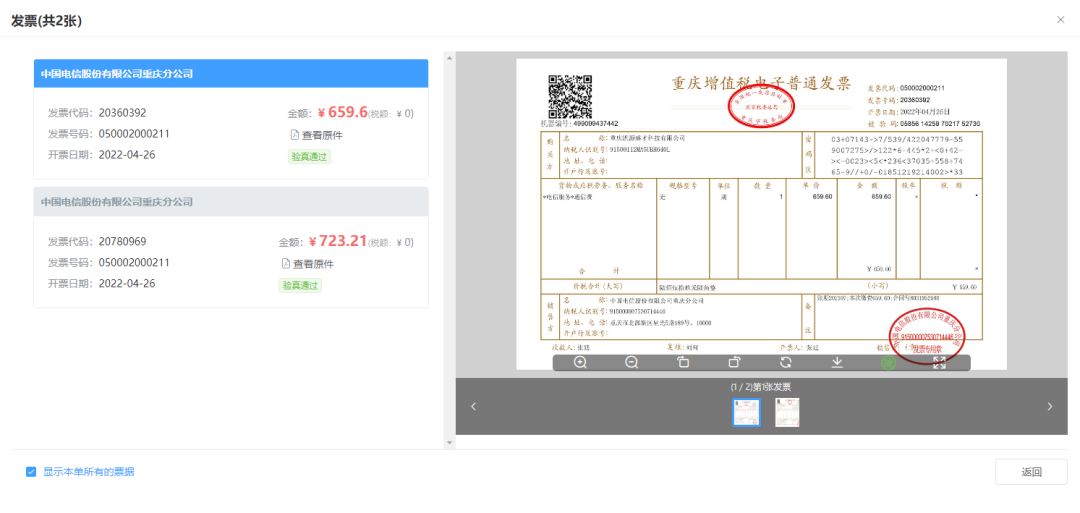The height and width of the screenshot is (513, 1080).
Task: Reset the invoice view with refresh icon
Action: (785, 363)
